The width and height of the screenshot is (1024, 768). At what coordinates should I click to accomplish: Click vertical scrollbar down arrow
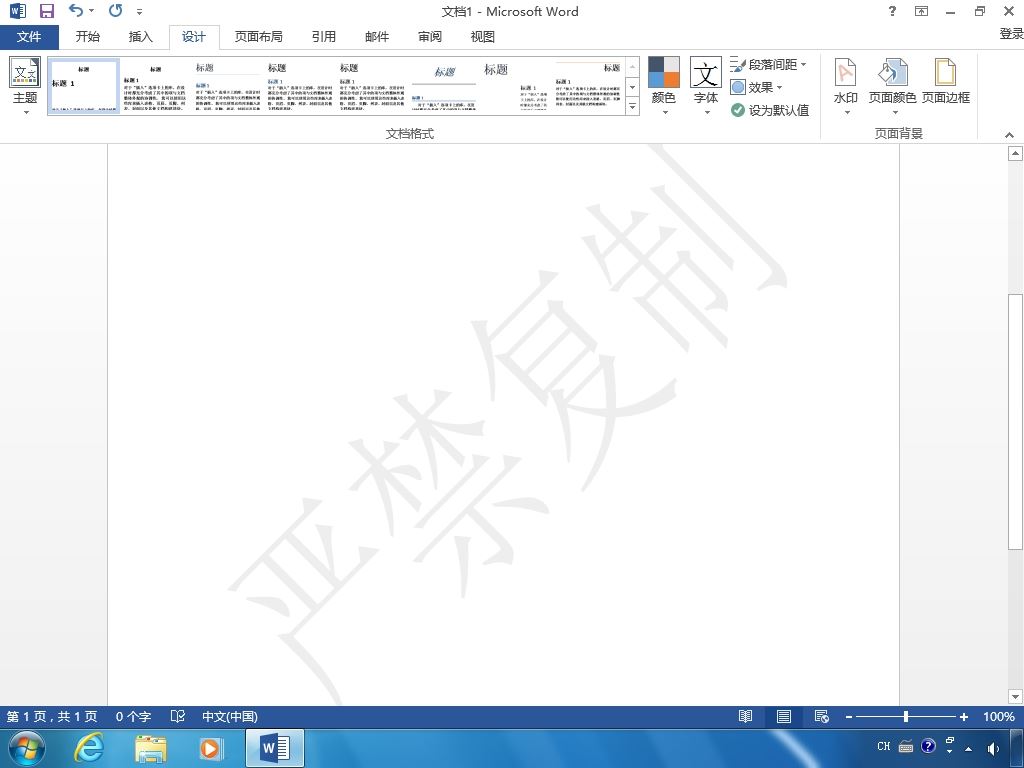[x=1015, y=697]
